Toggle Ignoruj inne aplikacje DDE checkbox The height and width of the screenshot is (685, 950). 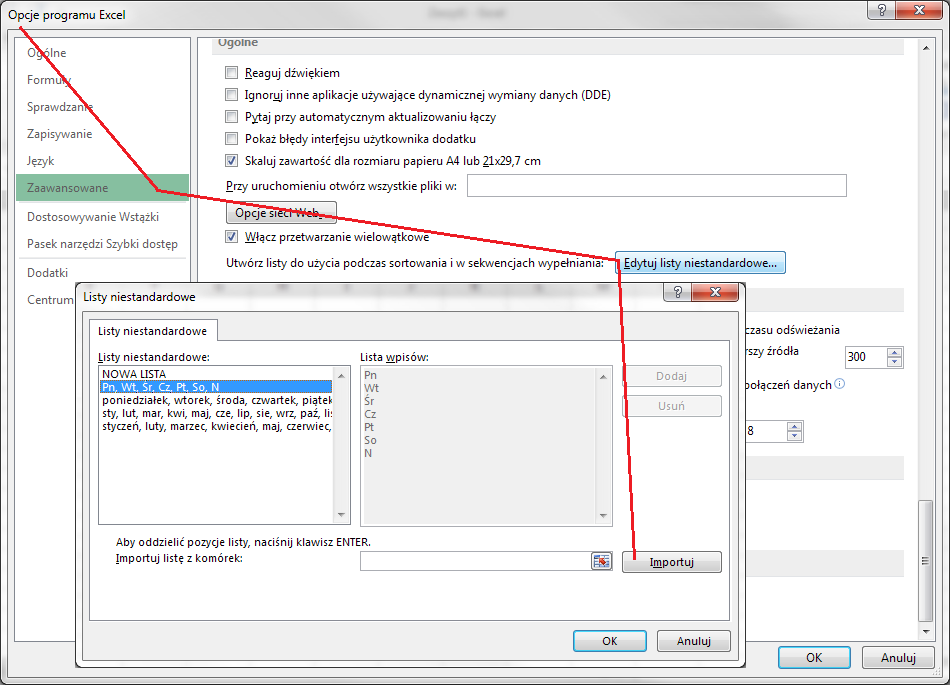point(231,94)
